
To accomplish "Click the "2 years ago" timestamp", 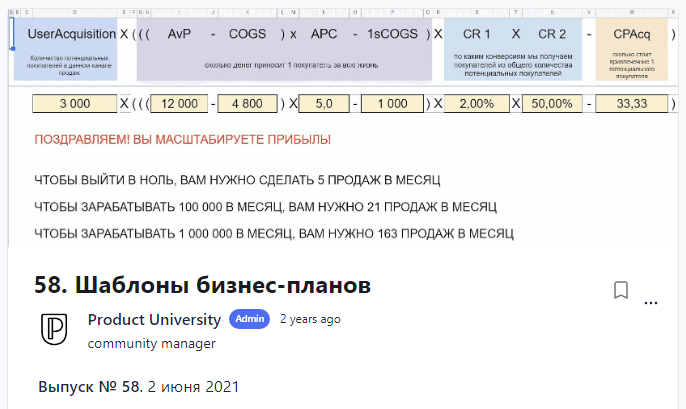I will pos(310,320).
